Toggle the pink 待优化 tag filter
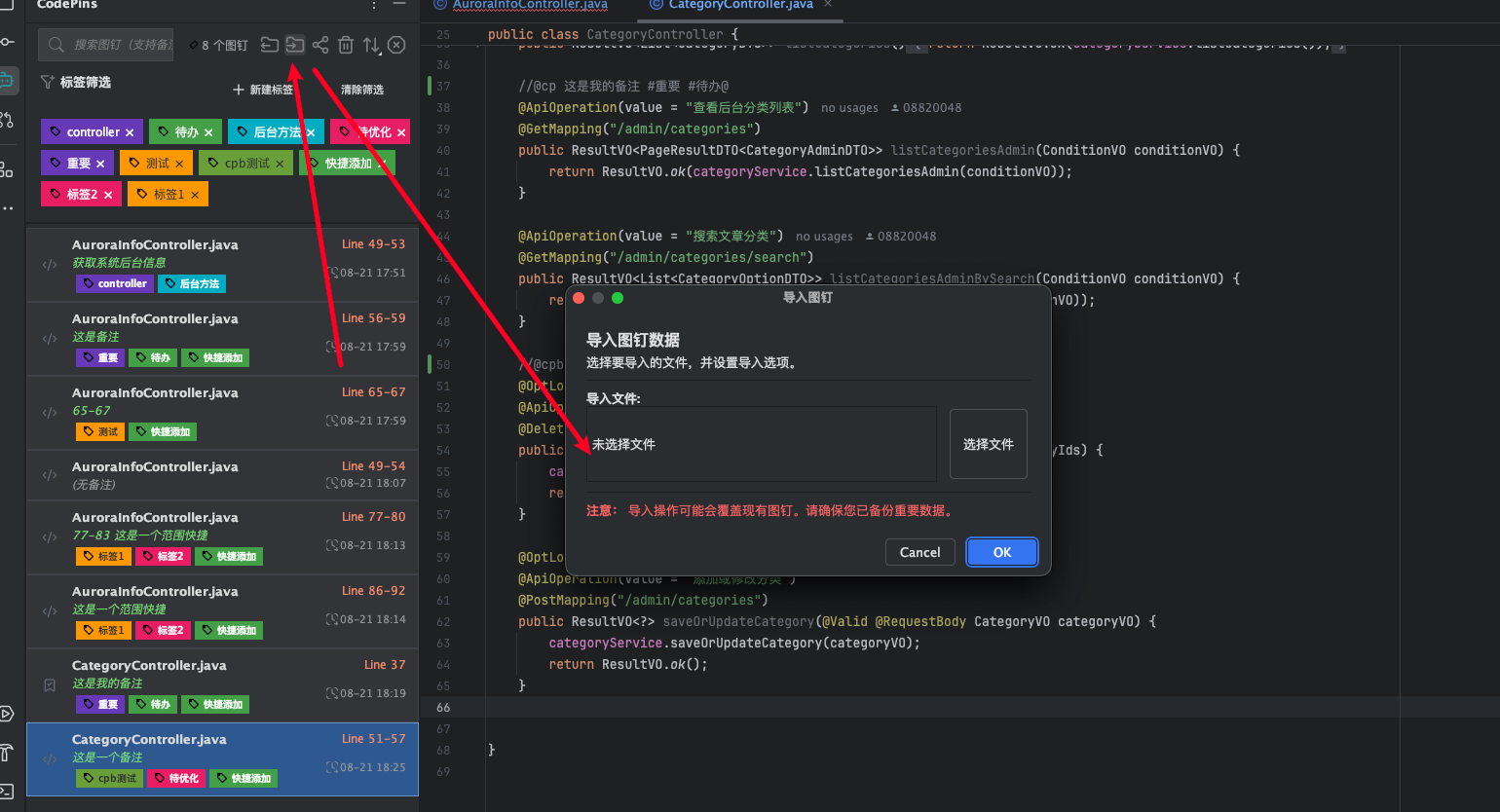This screenshot has height=812, width=1500. (370, 132)
